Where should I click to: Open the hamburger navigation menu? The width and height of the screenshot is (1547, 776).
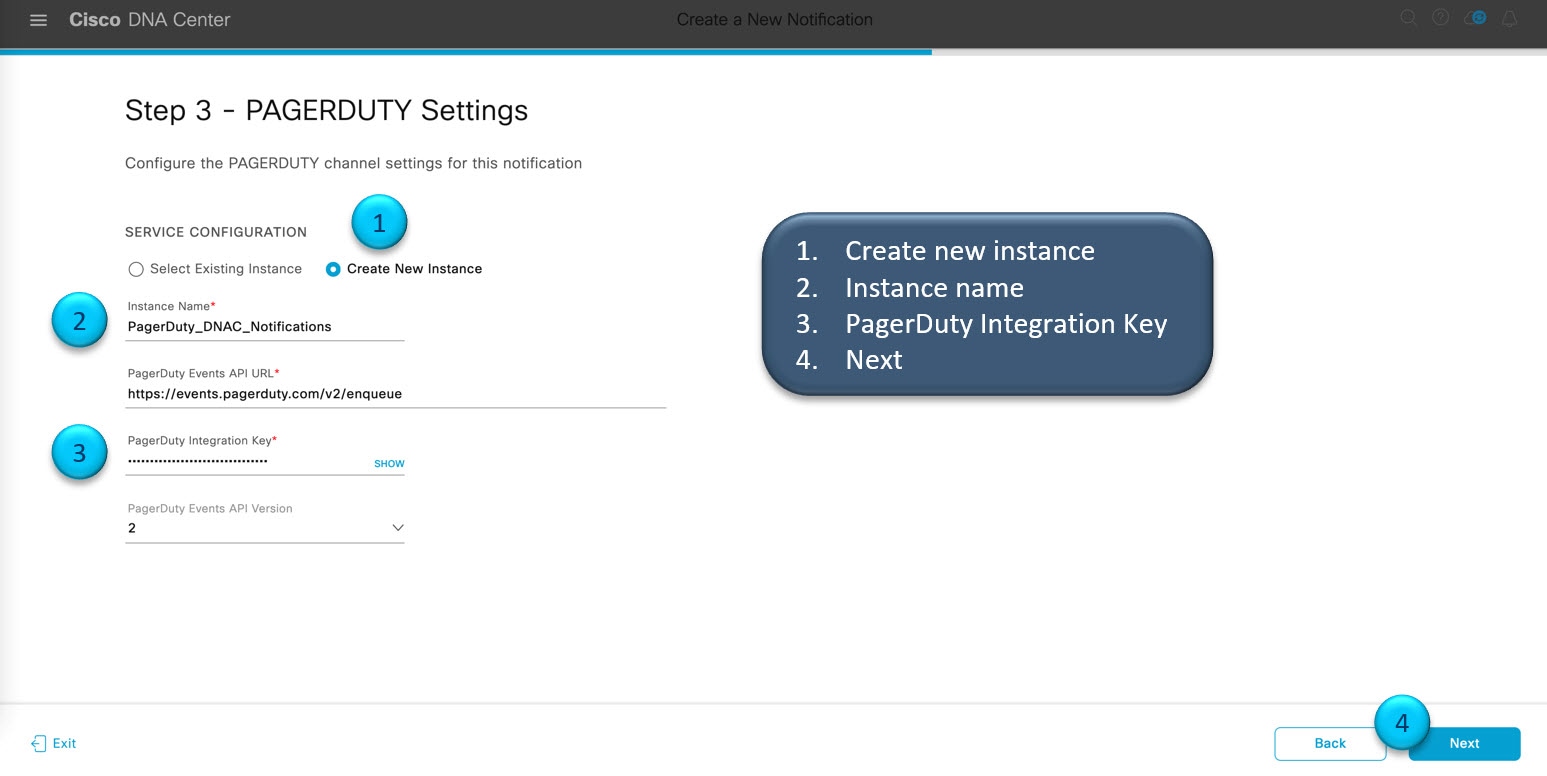[x=39, y=20]
